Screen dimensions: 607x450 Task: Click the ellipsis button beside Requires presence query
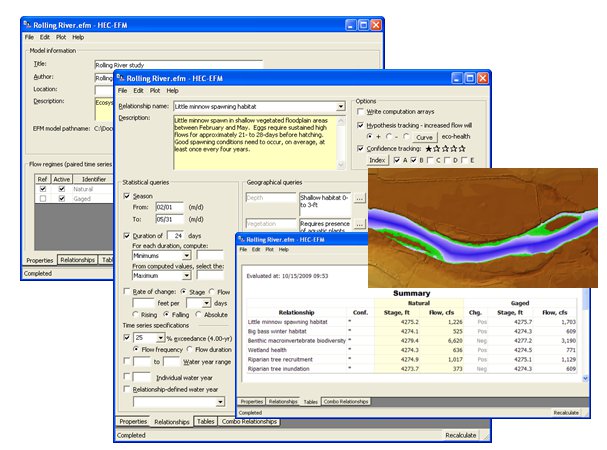pos(359,224)
